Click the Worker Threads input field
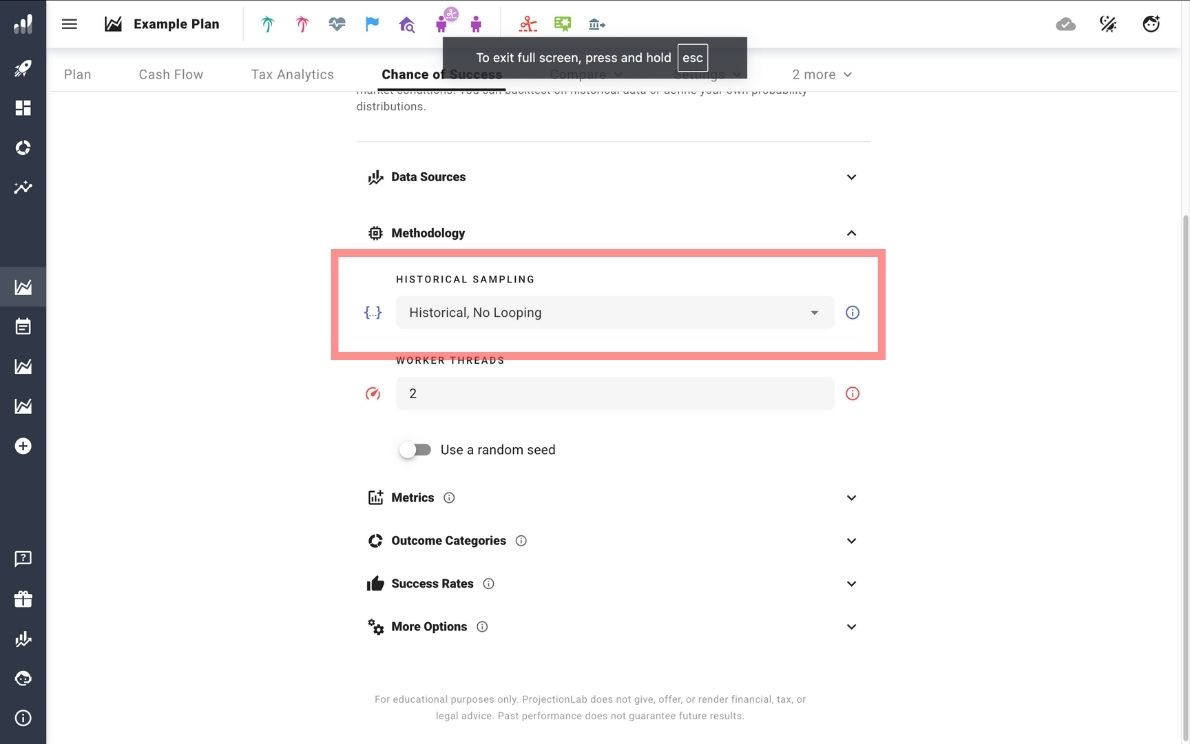This screenshot has width=1190, height=744. coord(614,394)
